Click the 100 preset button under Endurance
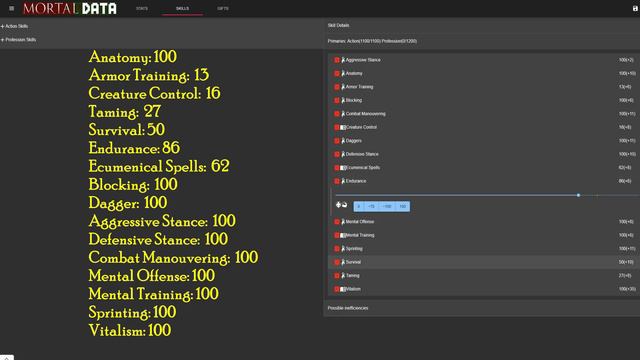Screen dimensions: 640x360 pyautogui.click(x=402, y=207)
